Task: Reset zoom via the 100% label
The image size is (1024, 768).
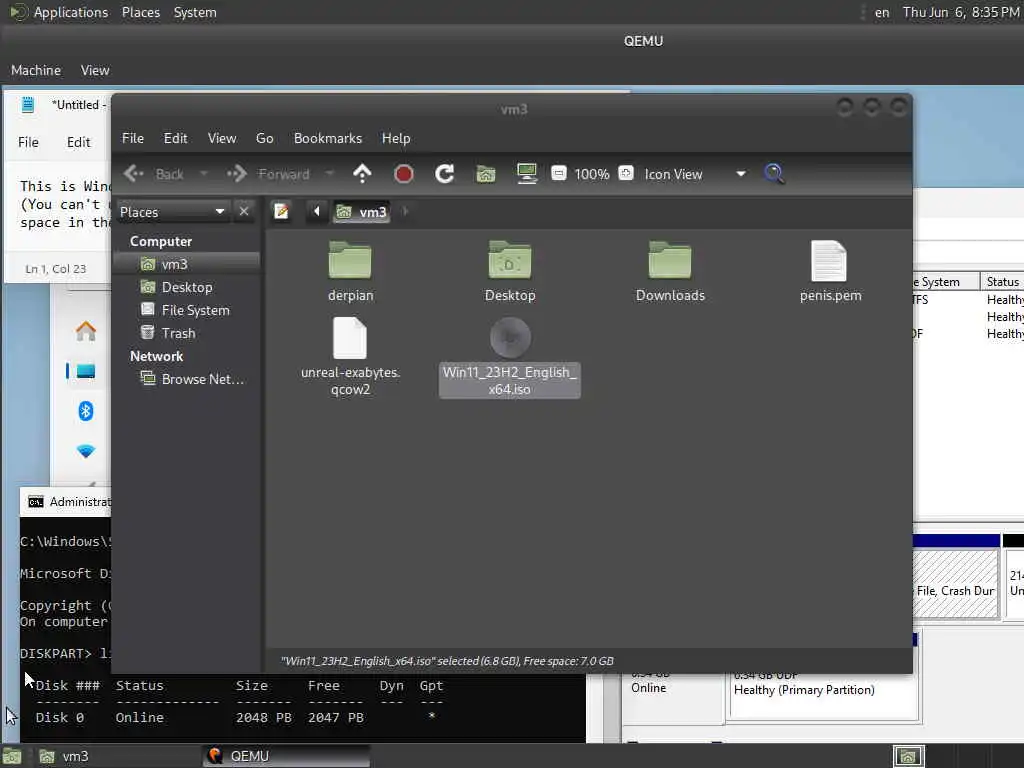Action: pos(592,174)
